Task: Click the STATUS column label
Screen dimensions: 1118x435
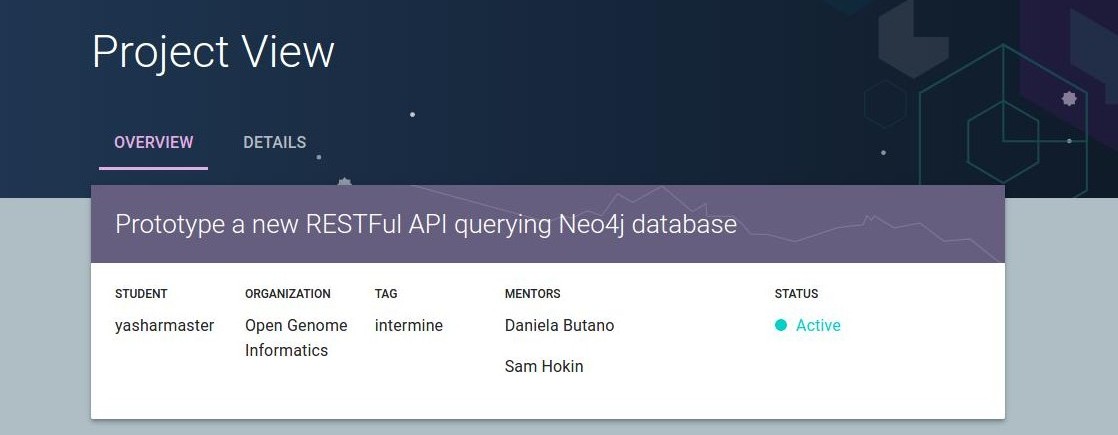Action: point(796,294)
